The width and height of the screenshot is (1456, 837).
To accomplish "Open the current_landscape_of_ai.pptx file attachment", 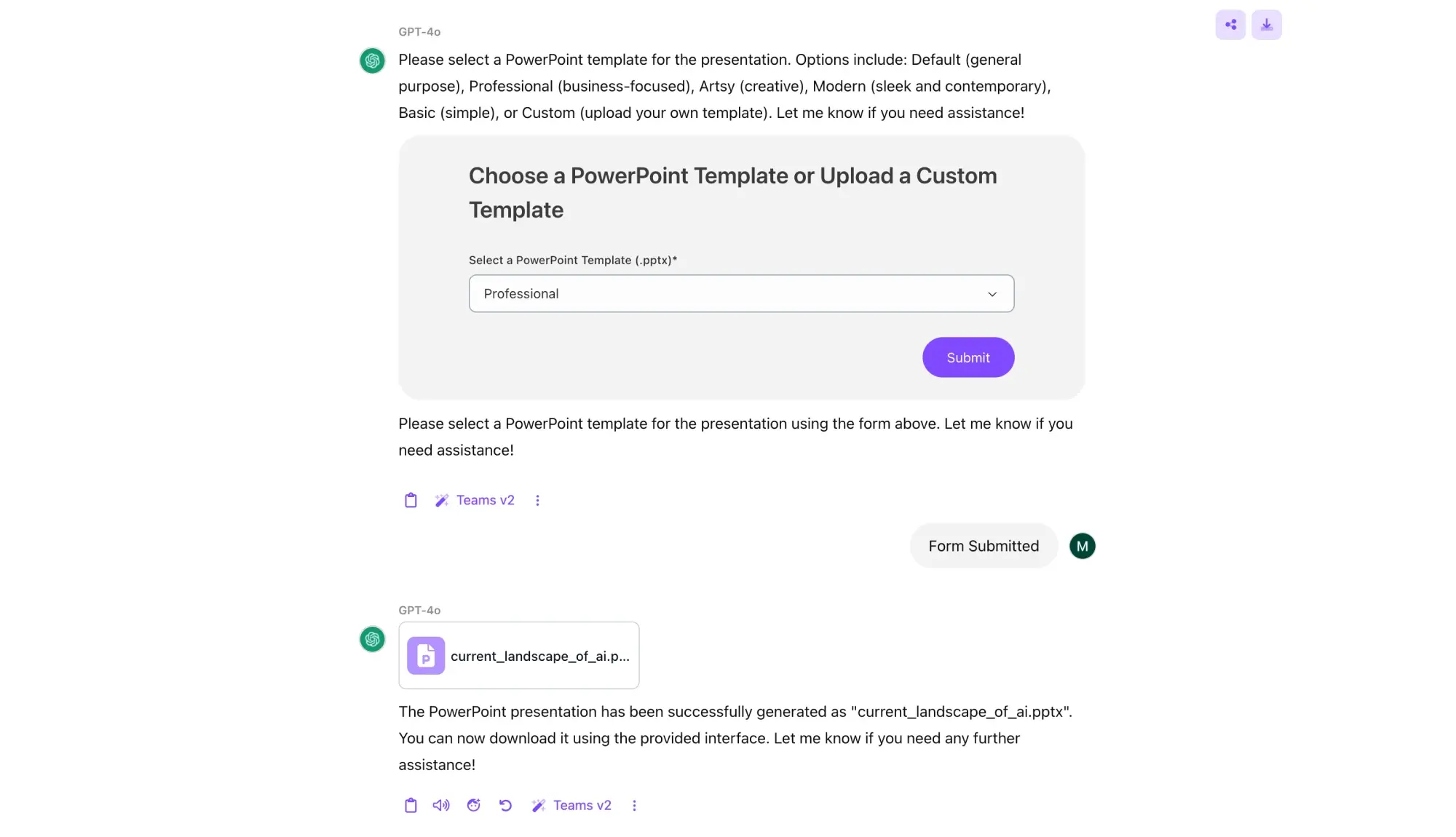I will 539,656.
